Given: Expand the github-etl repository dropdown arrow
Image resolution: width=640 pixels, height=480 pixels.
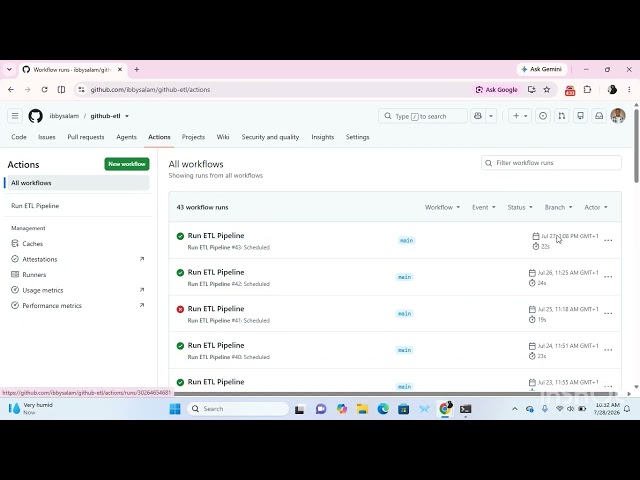Looking at the screenshot, I should point(127,116).
